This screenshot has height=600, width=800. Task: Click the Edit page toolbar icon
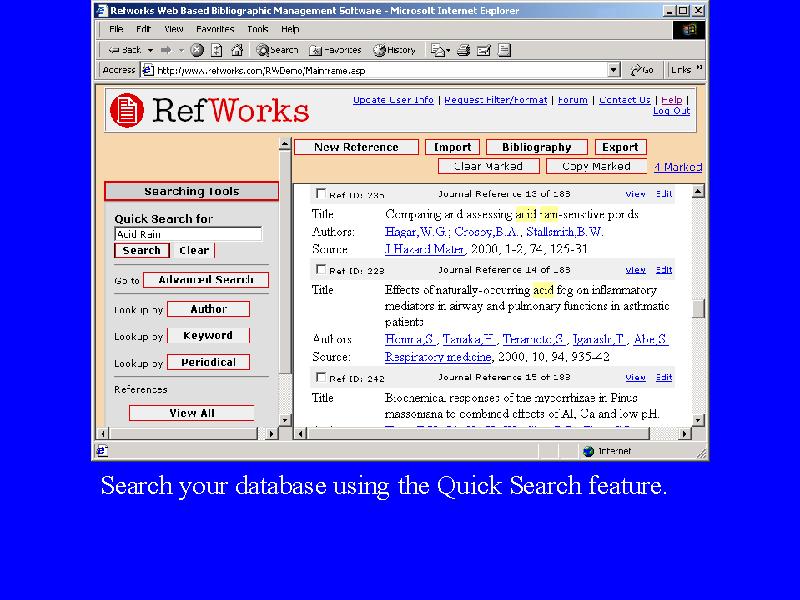point(484,50)
